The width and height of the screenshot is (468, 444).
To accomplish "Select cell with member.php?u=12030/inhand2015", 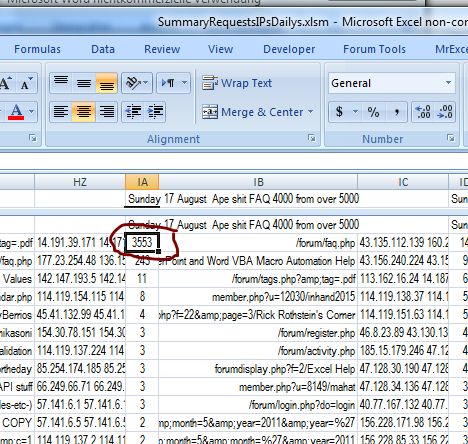I will tap(258, 297).
